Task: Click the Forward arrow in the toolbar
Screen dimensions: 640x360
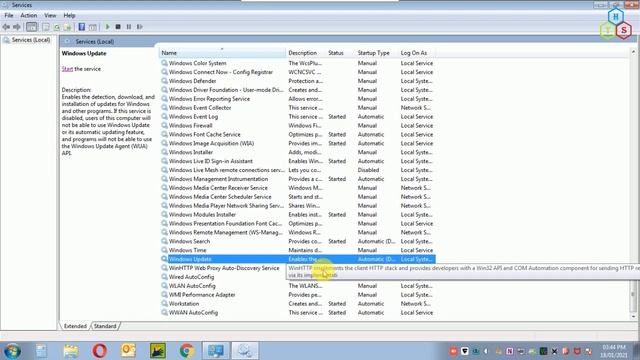Action: [17, 27]
